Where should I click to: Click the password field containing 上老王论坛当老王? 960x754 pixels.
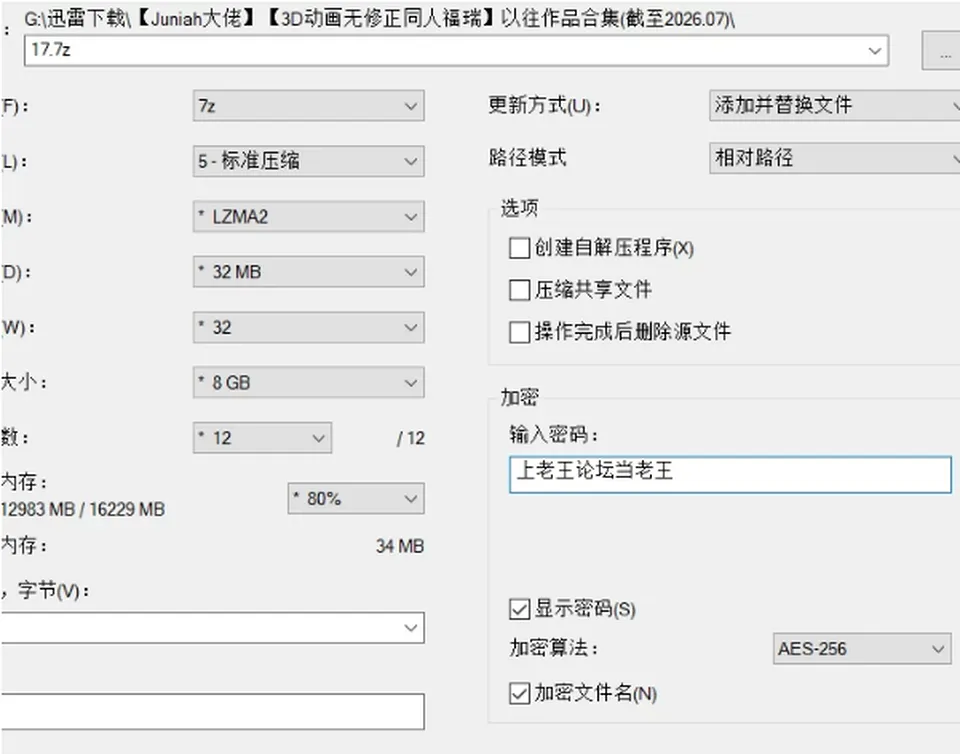pos(730,474)
